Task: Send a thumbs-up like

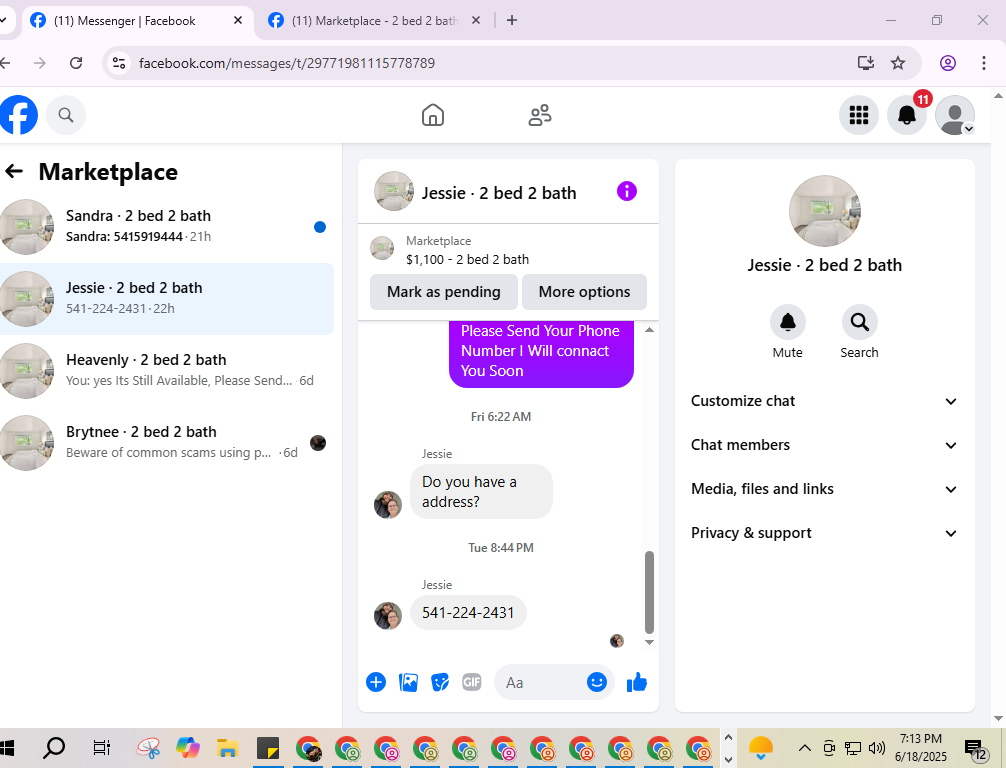Action: pyautogui.click(x=637, y=682)
